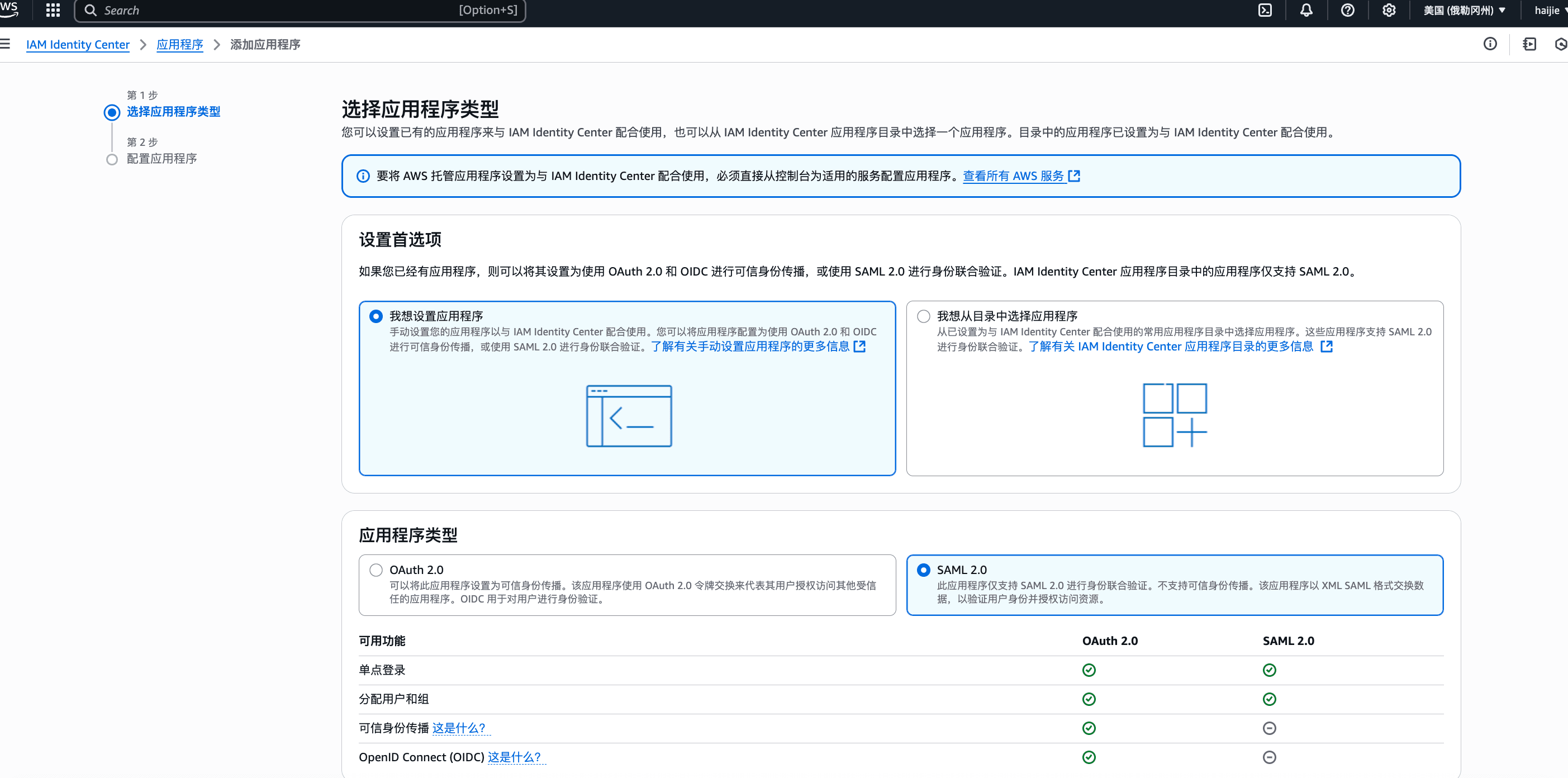This screenshot has height=778, width=1568.
Task: Select step 1 选择应用程序类型
Action: (x=173, y=111)
